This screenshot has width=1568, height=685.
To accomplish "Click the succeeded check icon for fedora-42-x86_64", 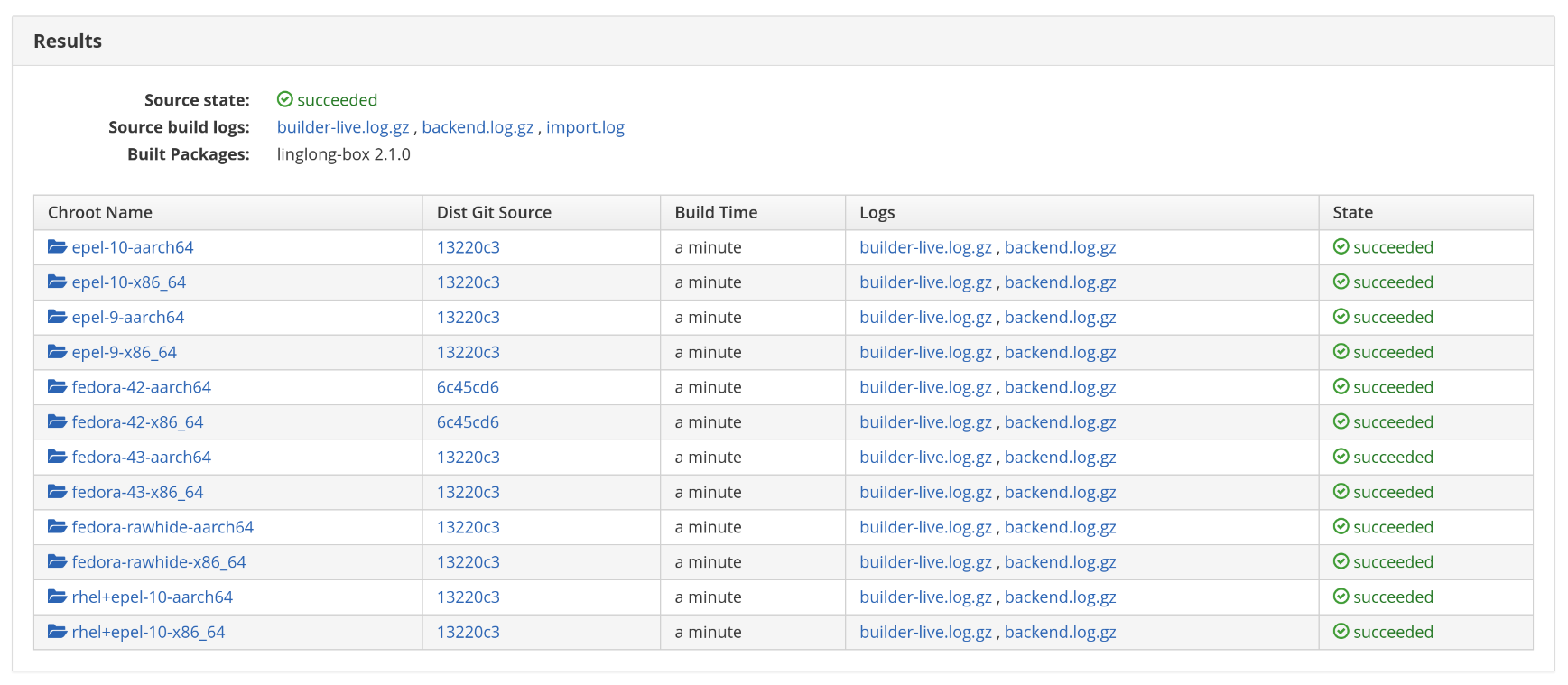I will tap(1341, 421).
